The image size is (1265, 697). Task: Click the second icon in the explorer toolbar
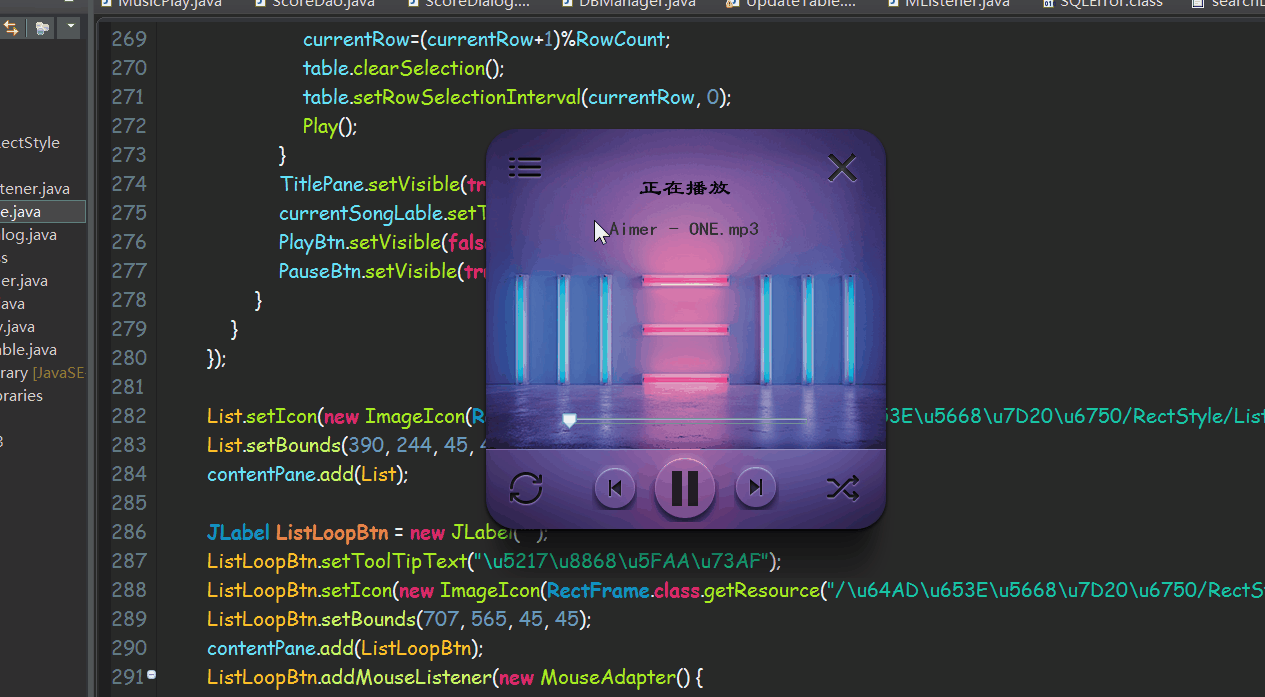[41, 28]
